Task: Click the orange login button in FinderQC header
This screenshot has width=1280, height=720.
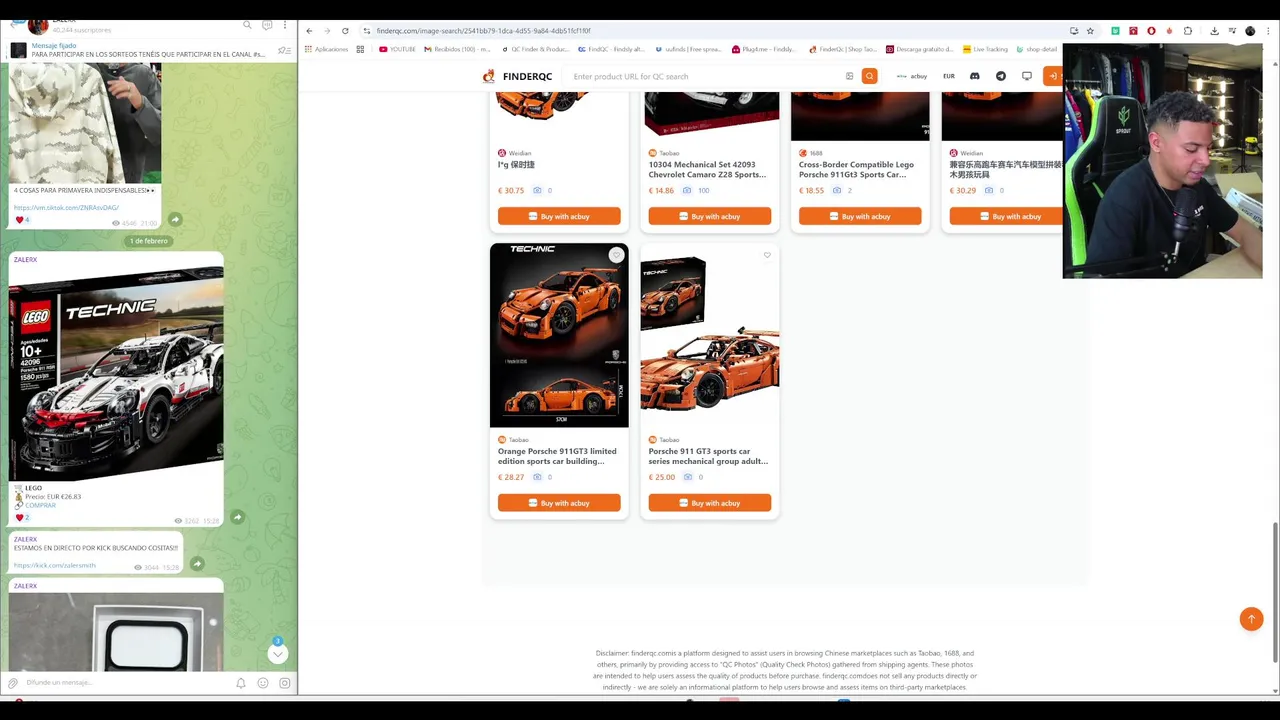Action: (x=1052, y=76)
